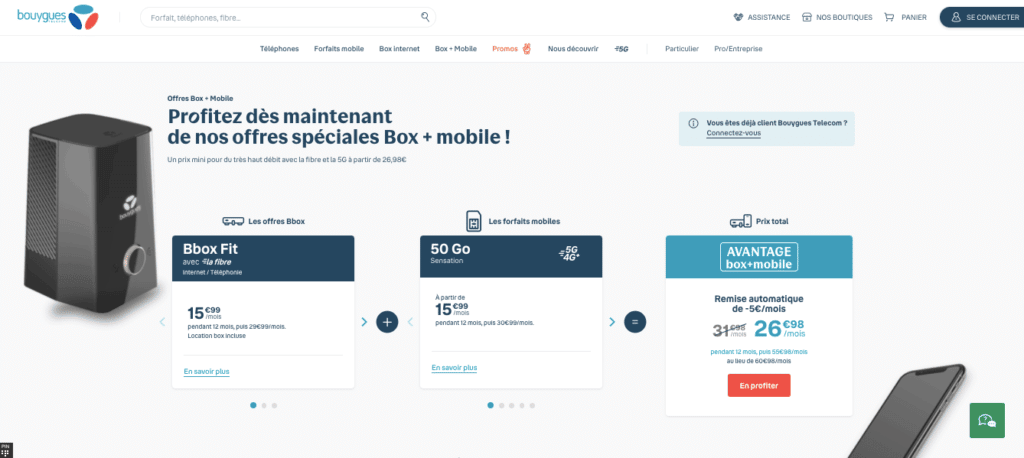The height and width of the screenshot is (458, 1024).
Task: Switch to Pro/Entreprise section
Action: pos(738,49)
